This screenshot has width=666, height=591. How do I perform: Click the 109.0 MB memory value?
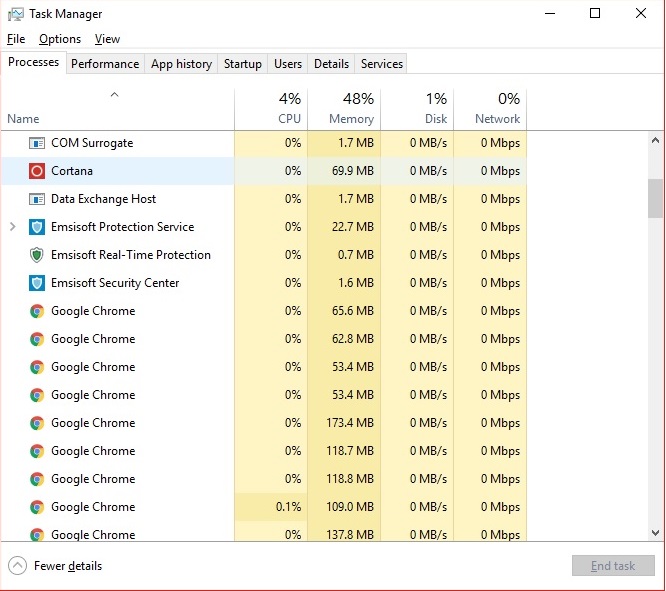tap(350, 507)
